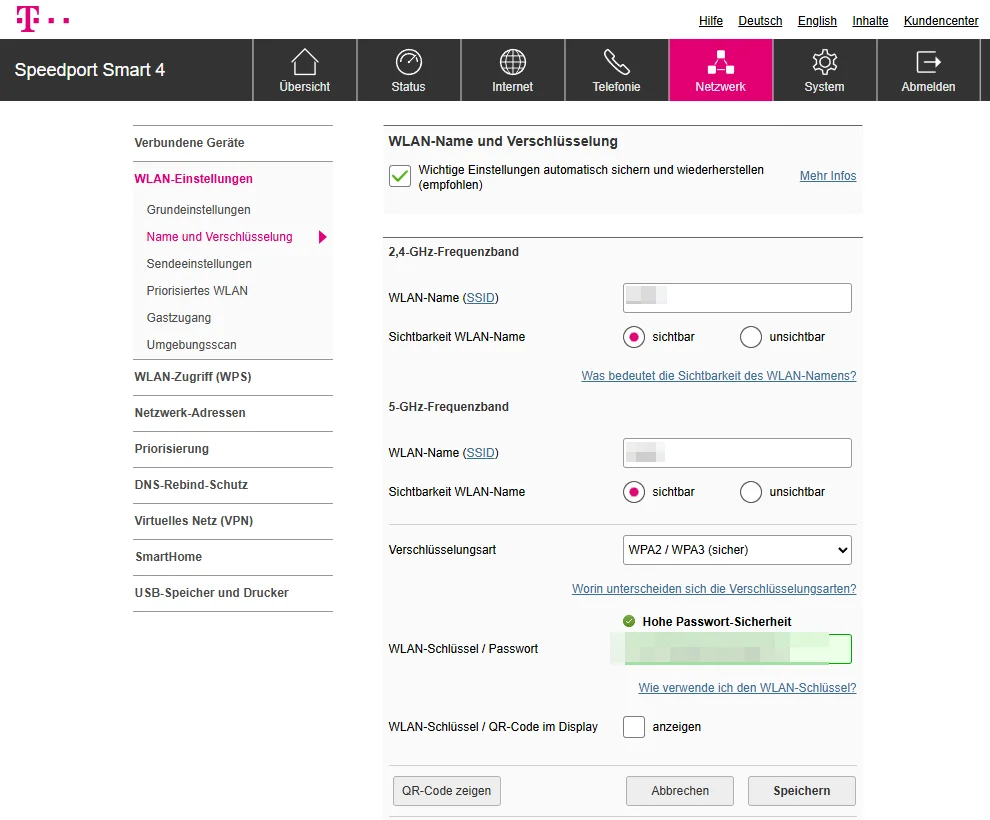Switch language to English

click(817, 20)
